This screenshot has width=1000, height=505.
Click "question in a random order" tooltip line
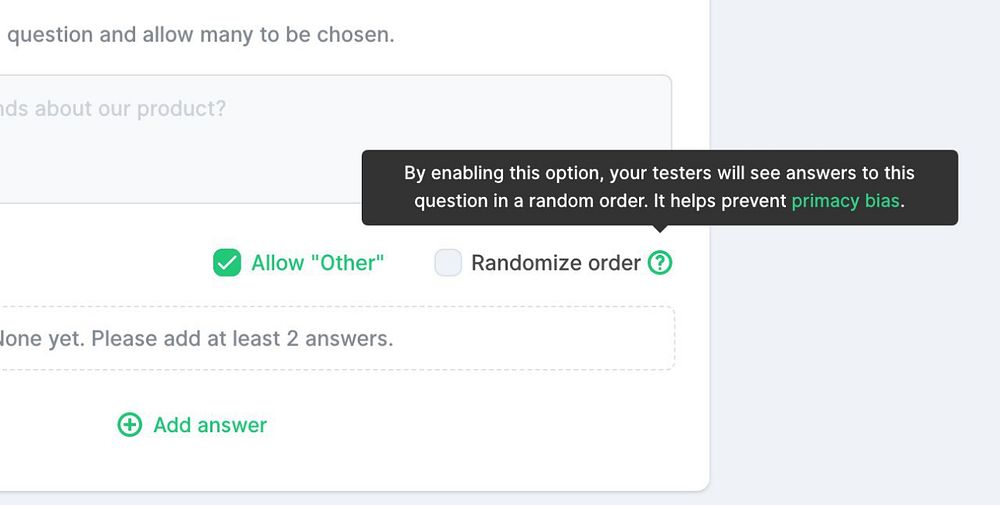(x=530, y=201)
